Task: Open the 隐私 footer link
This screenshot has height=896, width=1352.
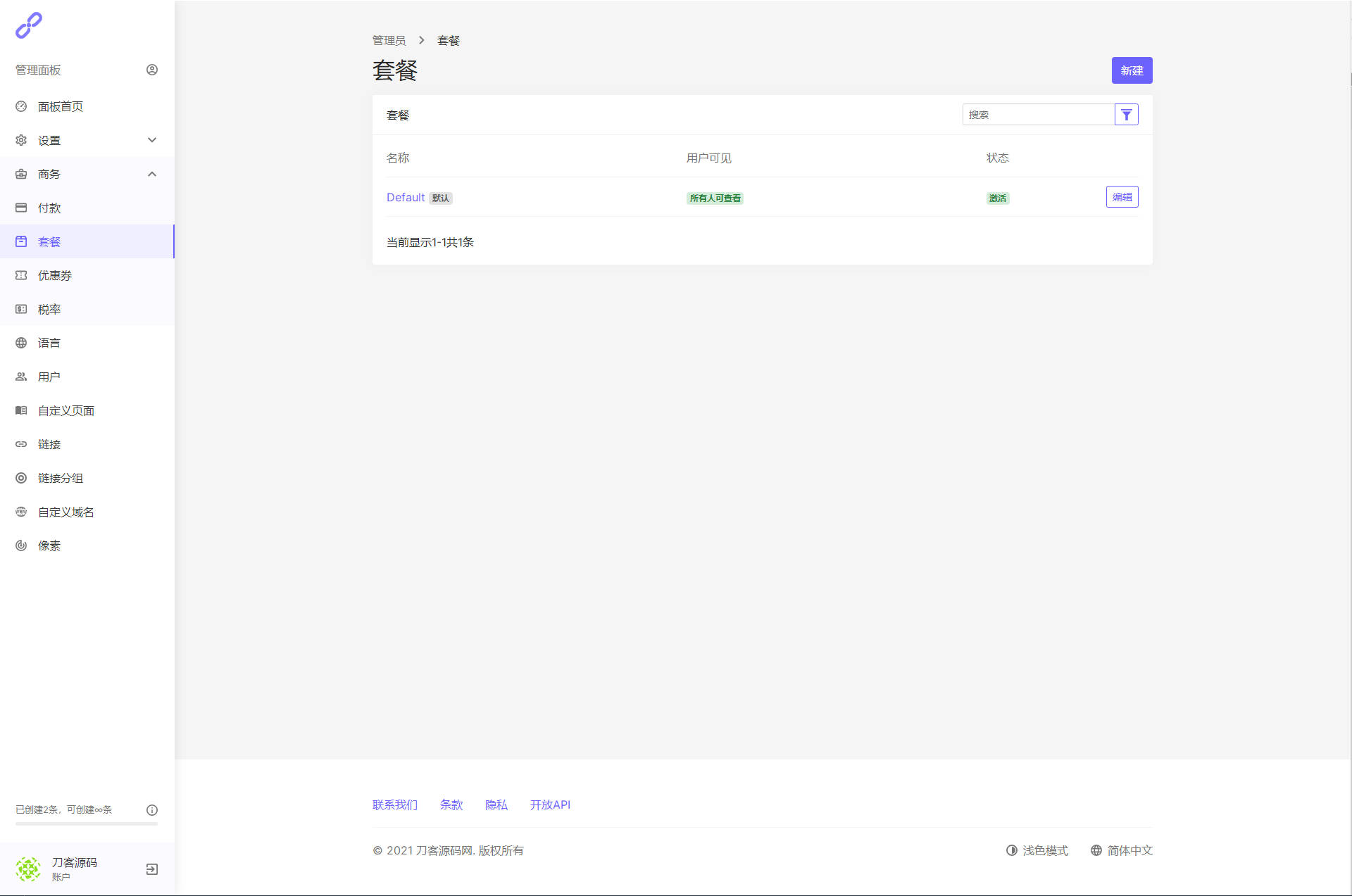Action: click(496, 804)
